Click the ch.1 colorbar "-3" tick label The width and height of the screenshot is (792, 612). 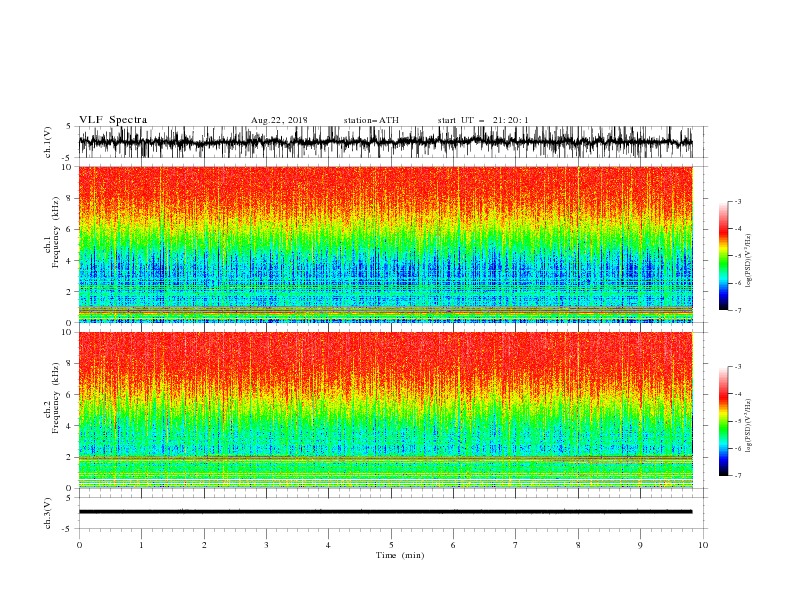pyautogui.click(x=737, y=201)
